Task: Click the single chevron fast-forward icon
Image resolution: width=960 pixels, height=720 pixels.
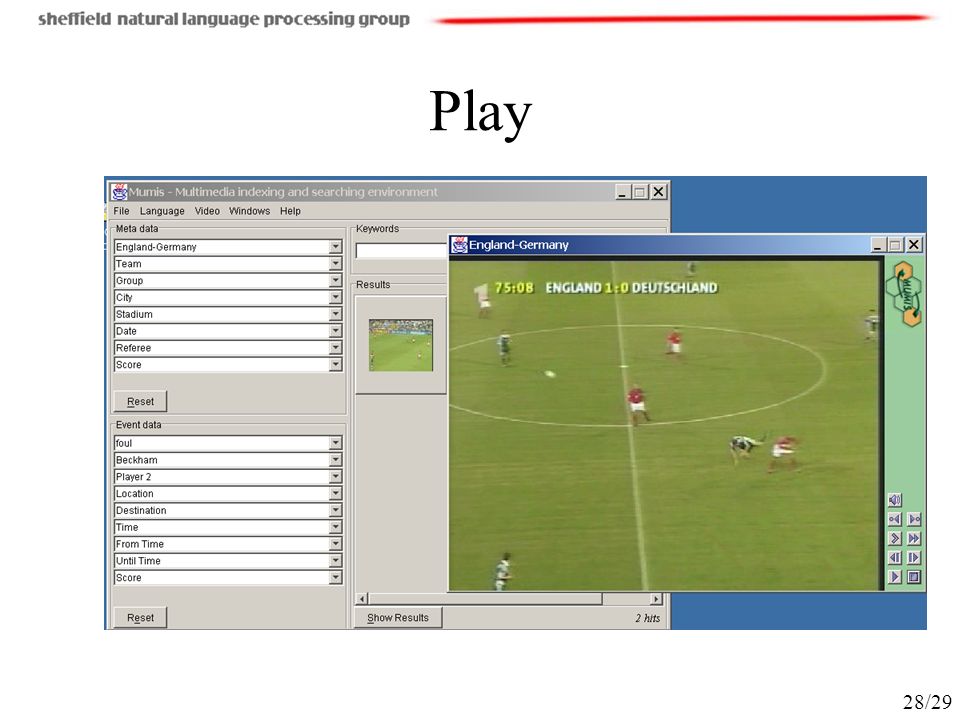Action: click(894, 538)
